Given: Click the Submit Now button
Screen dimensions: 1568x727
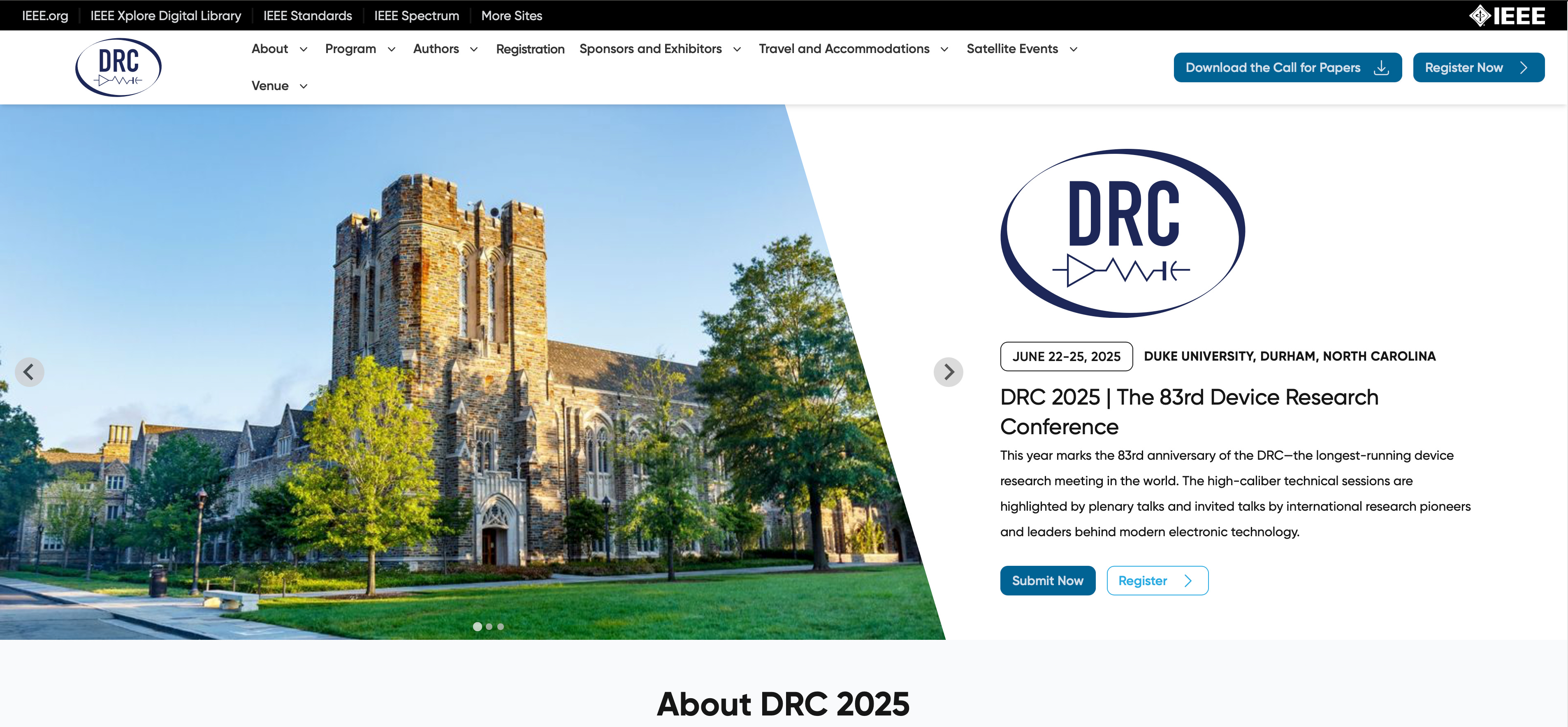Looking at the screenshot, I should (x=1047, y=580).
